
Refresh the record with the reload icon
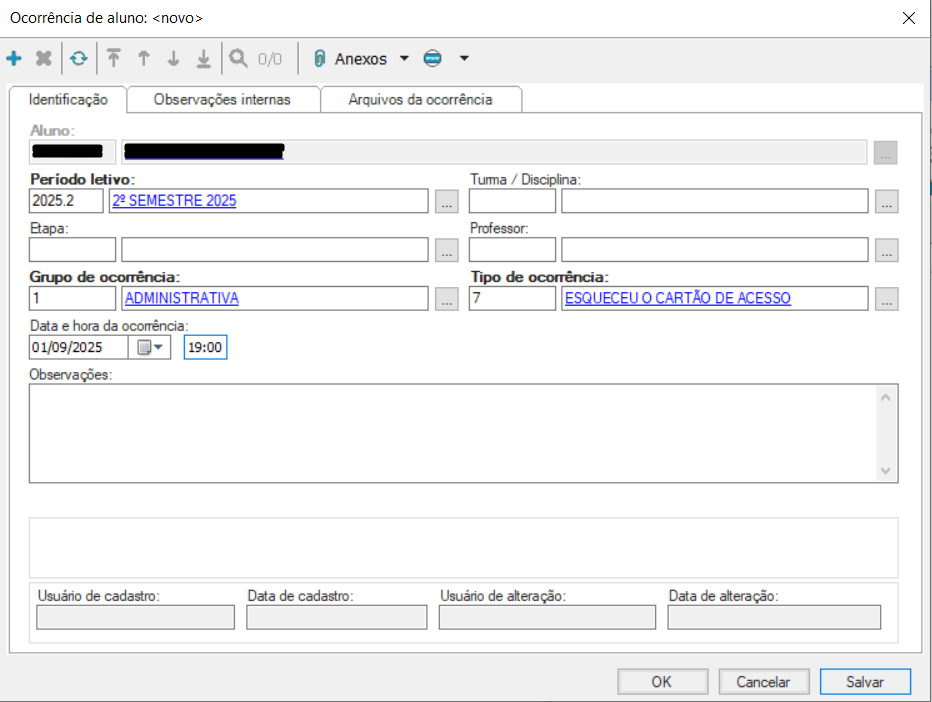pyautogui.click(x=78, y=59)
